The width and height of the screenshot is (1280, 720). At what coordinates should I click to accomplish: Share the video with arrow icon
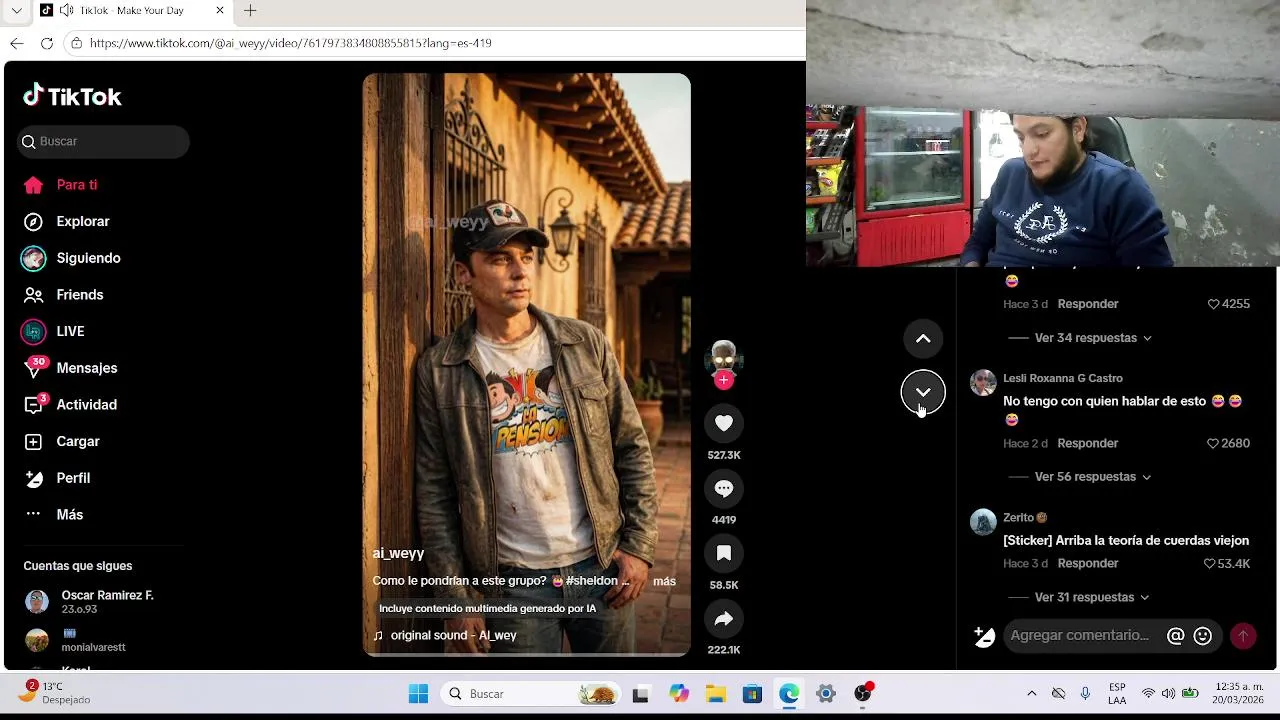point(724,618)
